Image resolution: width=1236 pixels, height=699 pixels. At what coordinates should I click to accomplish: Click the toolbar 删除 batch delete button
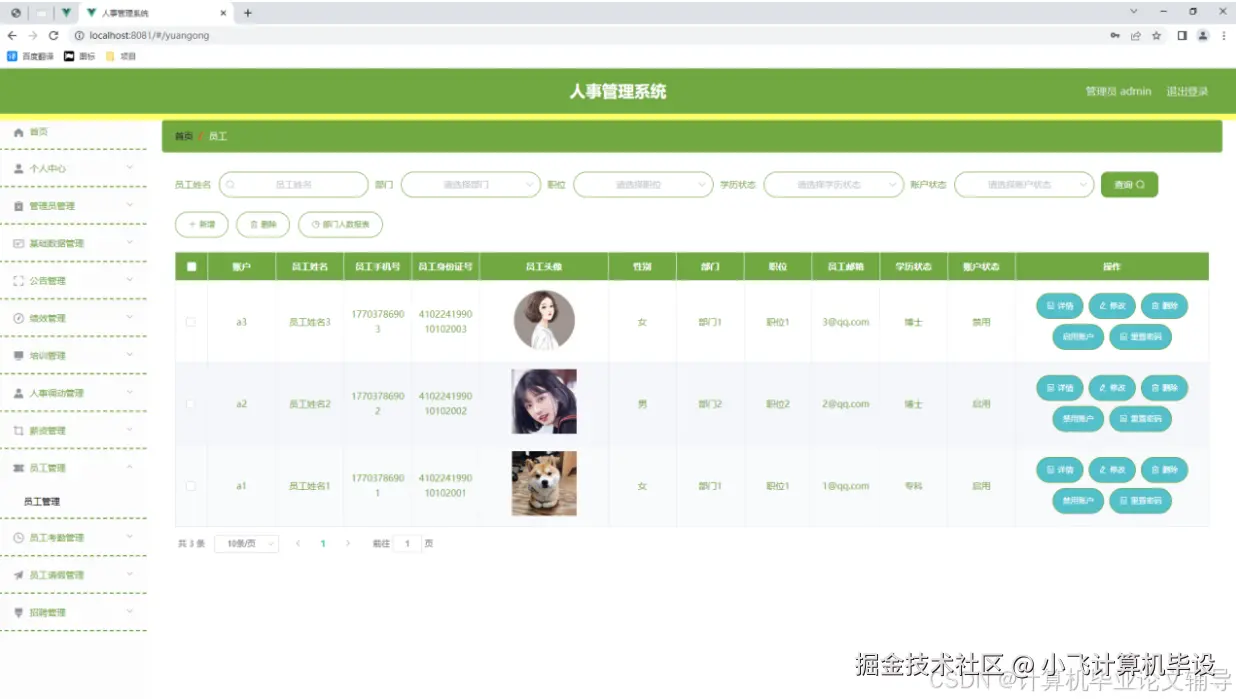pos(263,225)
